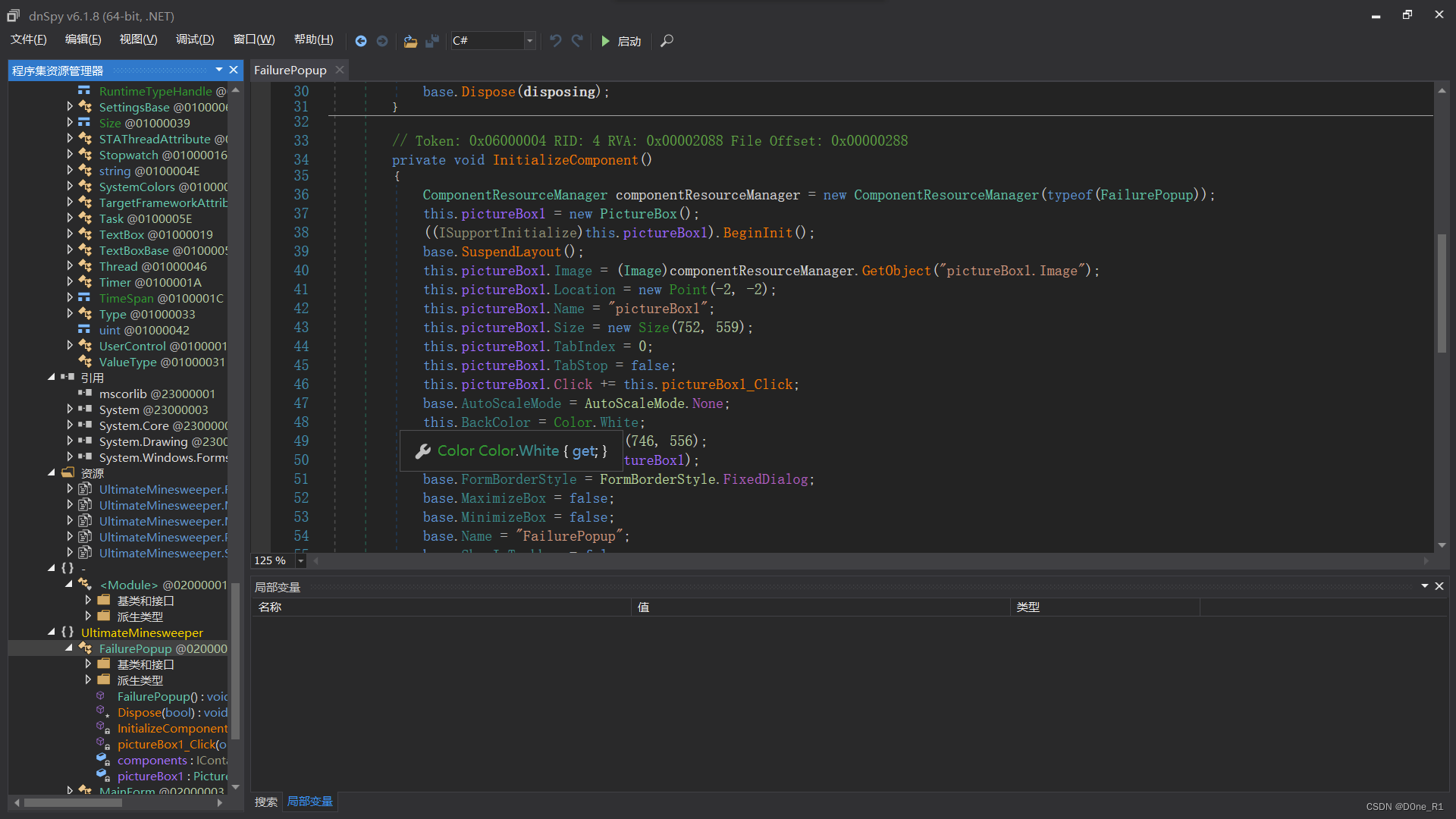Image resolution: width=1456 pixels, height=819 pixels.
Task: Click the navigate forward arrow icon
Action: tap(382, 41)
